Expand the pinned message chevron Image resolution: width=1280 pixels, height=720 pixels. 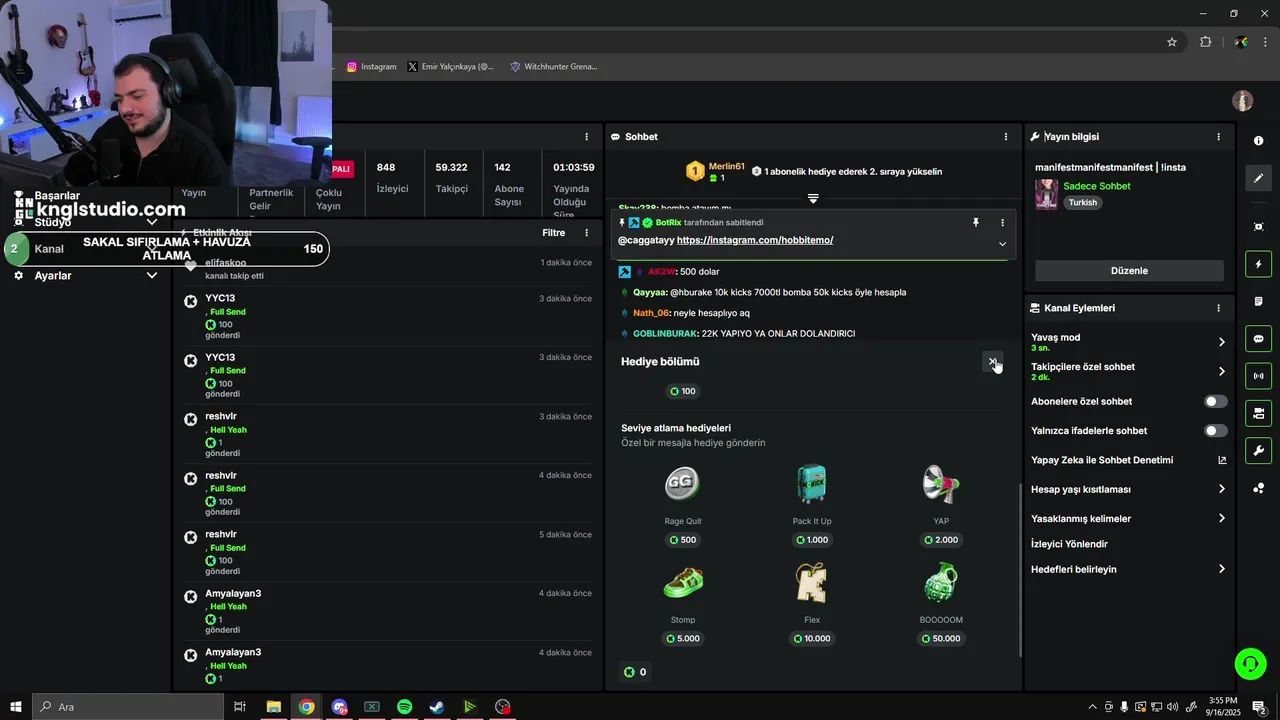1002,244
